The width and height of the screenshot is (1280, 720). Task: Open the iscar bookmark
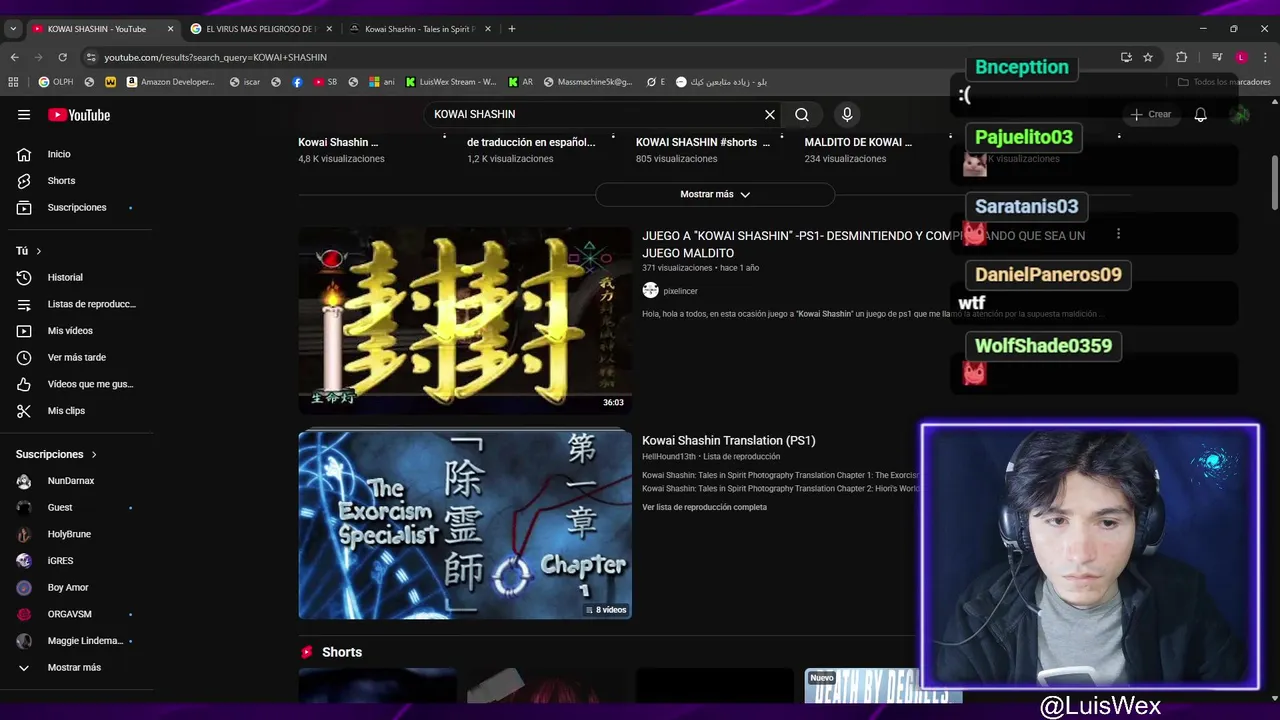245,82
